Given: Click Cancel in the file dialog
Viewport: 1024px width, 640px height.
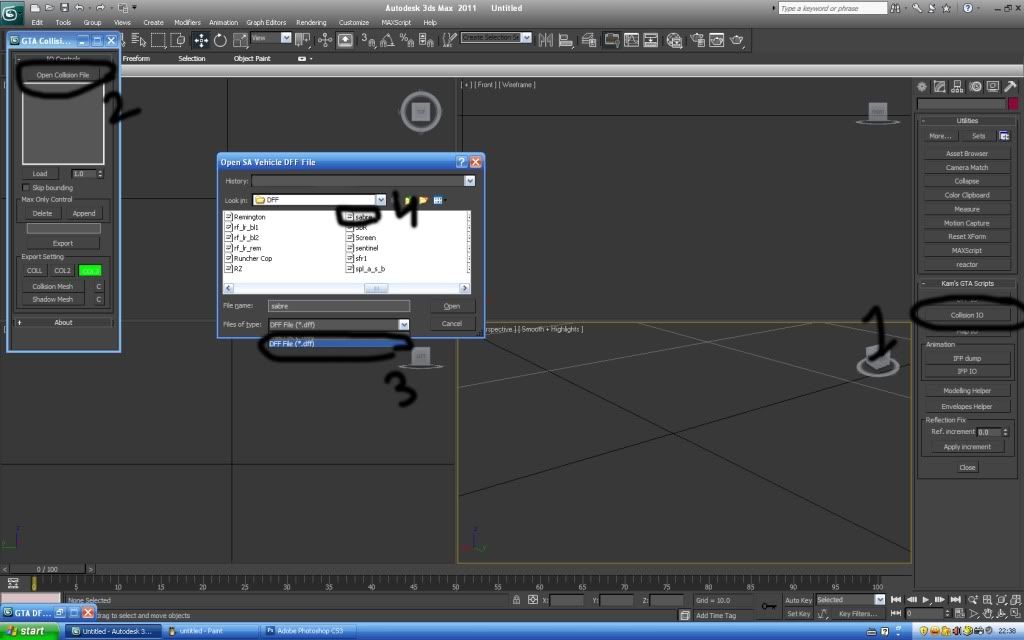Looking at the screenshot, I should 452,324.
